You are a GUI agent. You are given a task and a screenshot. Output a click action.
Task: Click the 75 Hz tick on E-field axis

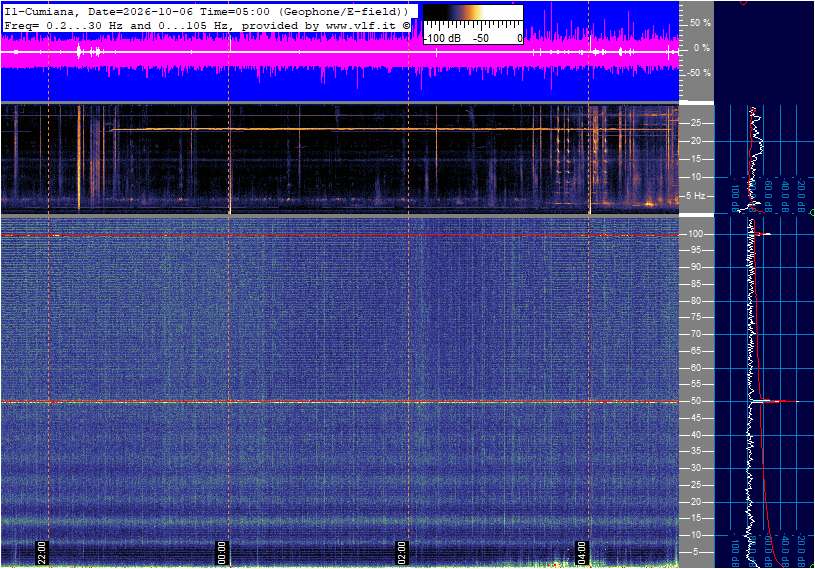click(695, 317)
